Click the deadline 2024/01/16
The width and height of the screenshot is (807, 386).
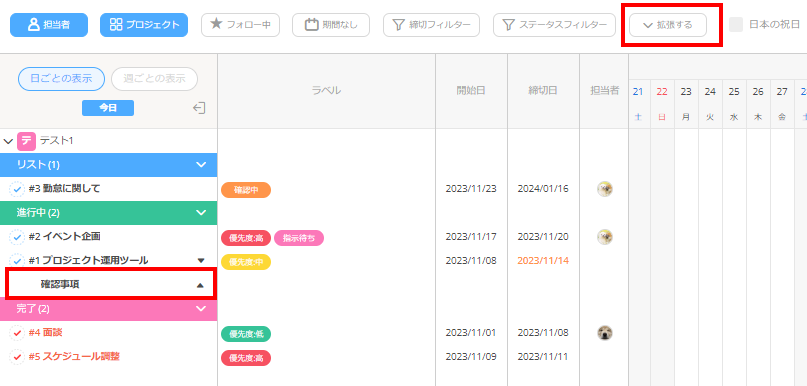[x=543, y=188]
